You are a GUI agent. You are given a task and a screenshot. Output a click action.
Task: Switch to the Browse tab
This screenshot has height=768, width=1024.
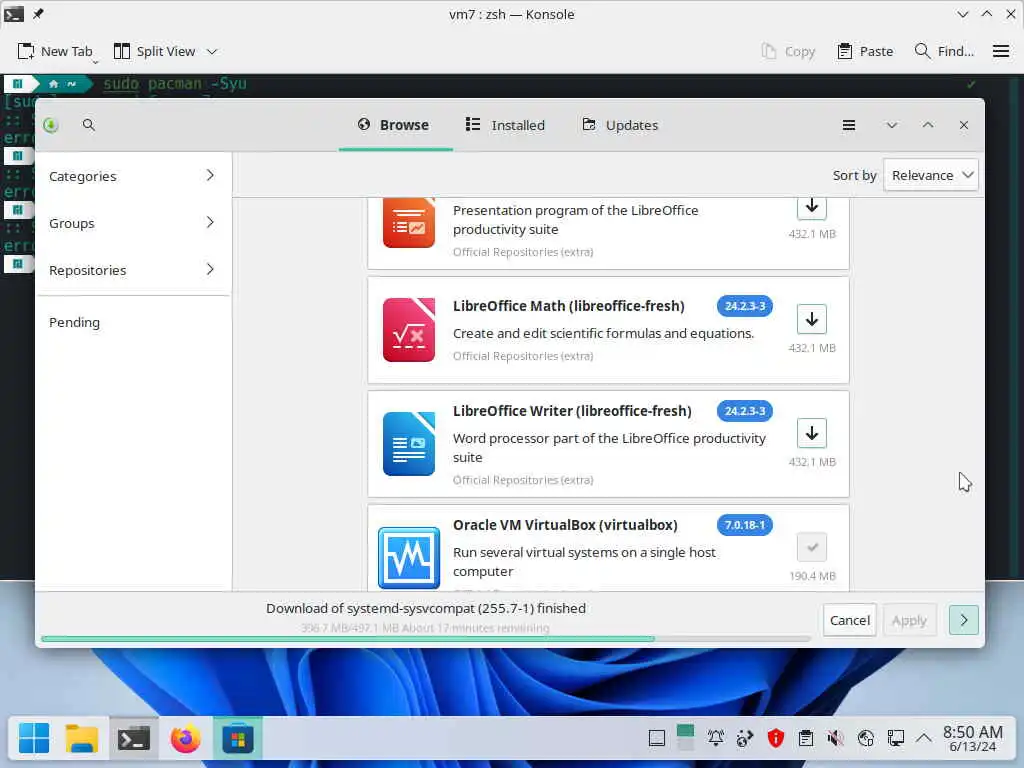pyautogui.click(x=394, y=125)
